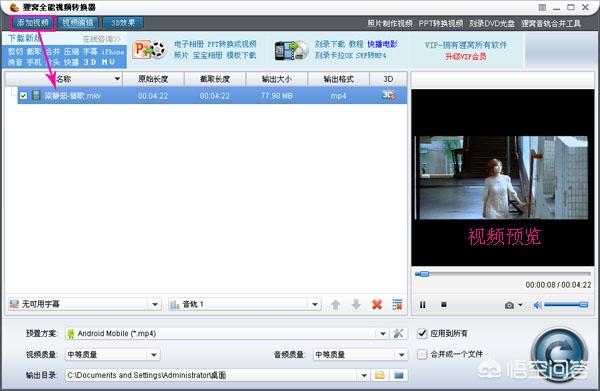Screen dimensions: 600x391
Task: Click the 字幕 quick link
Action: pos(90,51)
